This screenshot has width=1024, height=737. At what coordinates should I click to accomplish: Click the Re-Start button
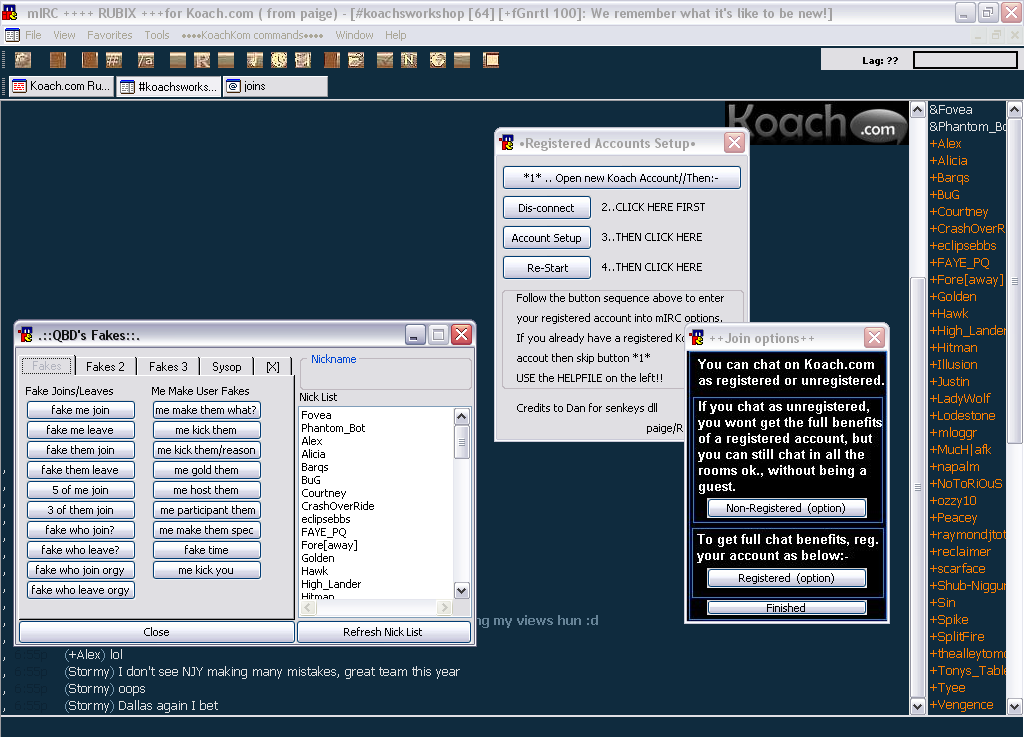coord(547,268)
